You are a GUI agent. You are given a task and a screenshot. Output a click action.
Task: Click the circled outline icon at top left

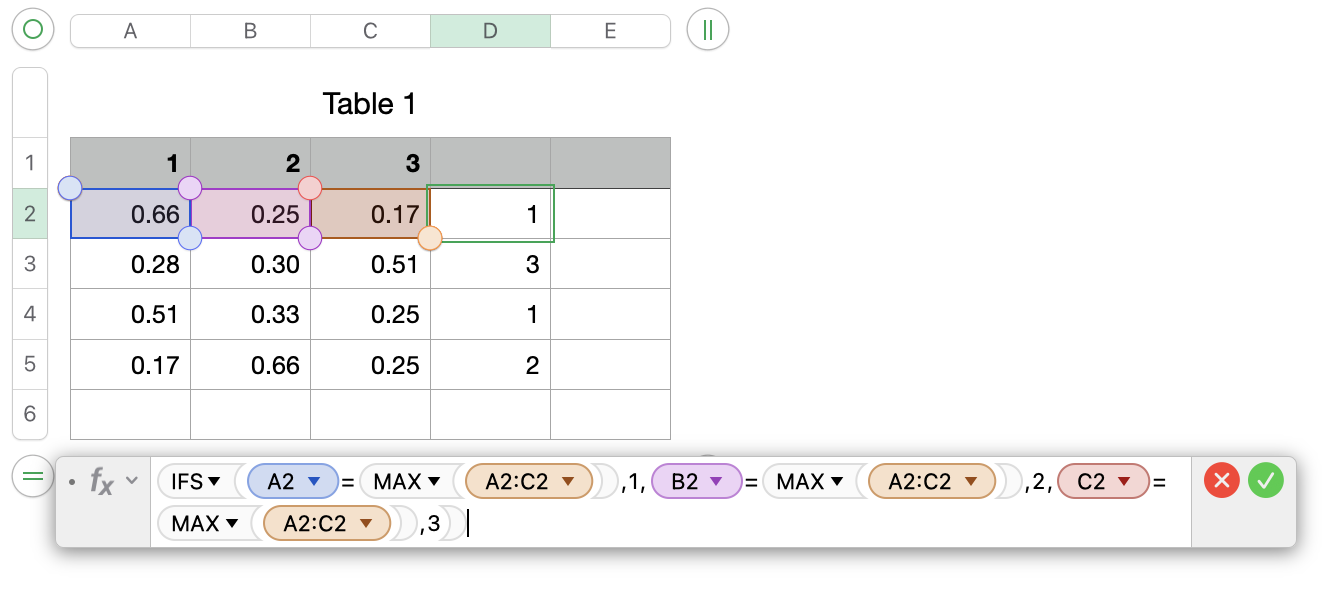[x=33, y=30]
